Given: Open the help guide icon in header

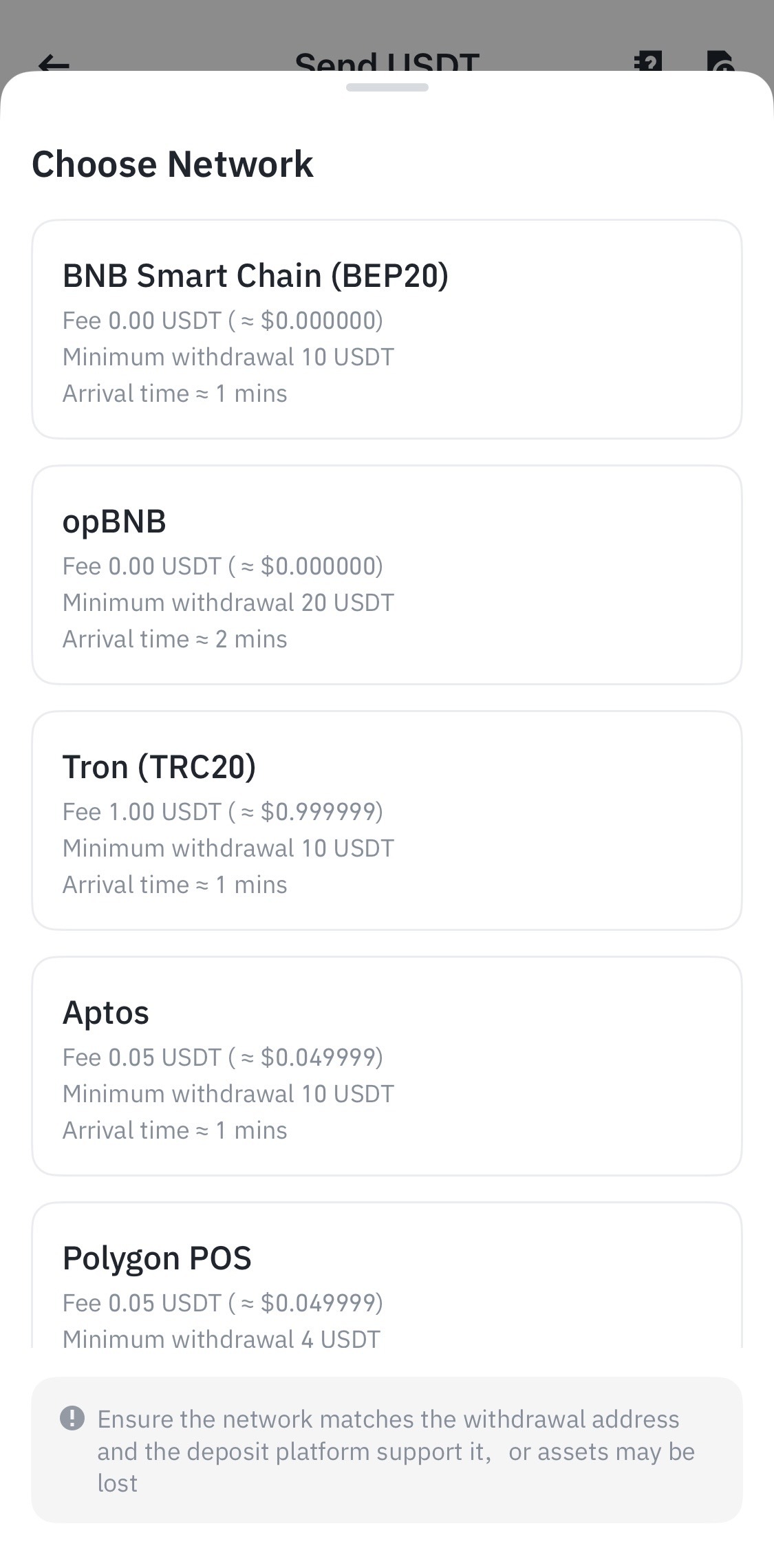Looking at the screenshot, I should tap(647, 61).
